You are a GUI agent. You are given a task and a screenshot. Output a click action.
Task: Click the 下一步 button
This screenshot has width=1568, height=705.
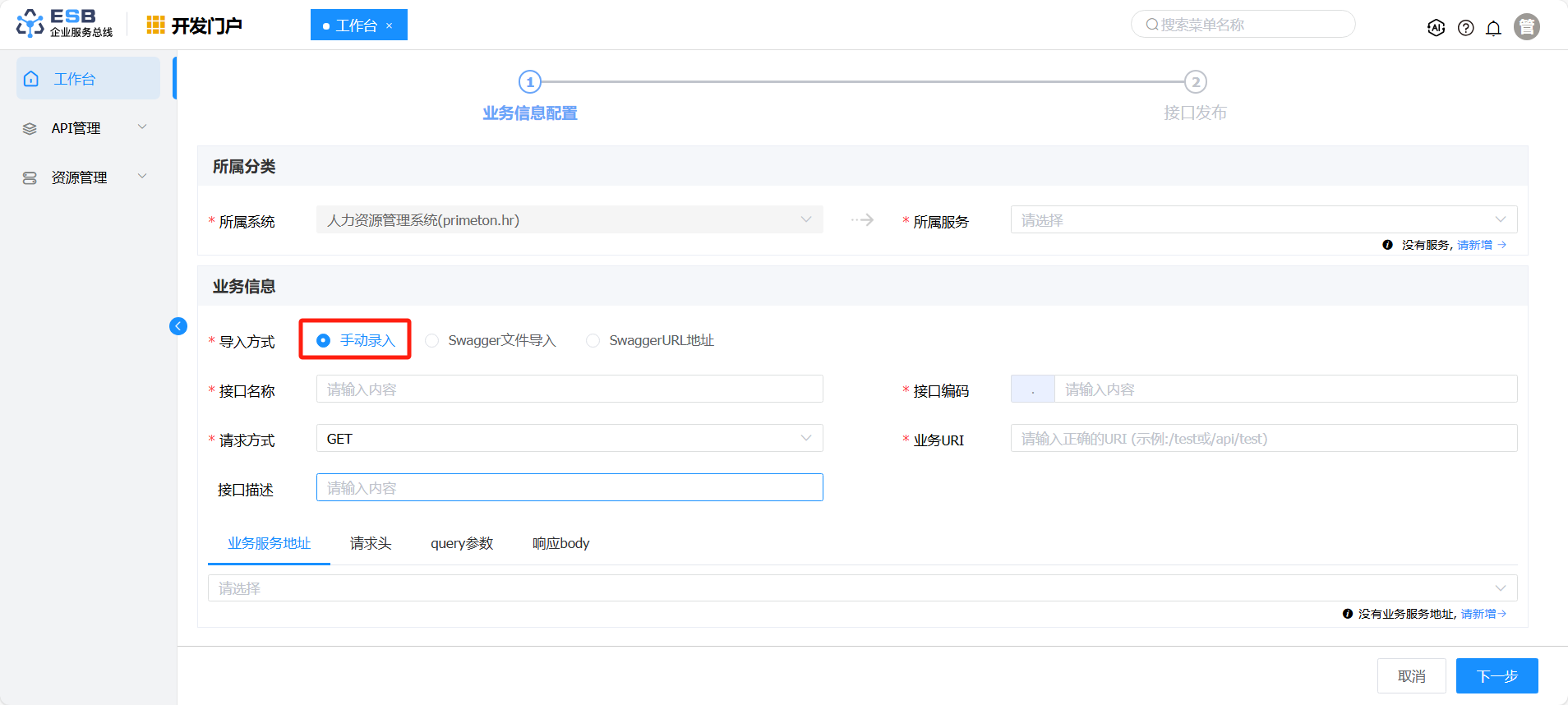pos(1497,675)
